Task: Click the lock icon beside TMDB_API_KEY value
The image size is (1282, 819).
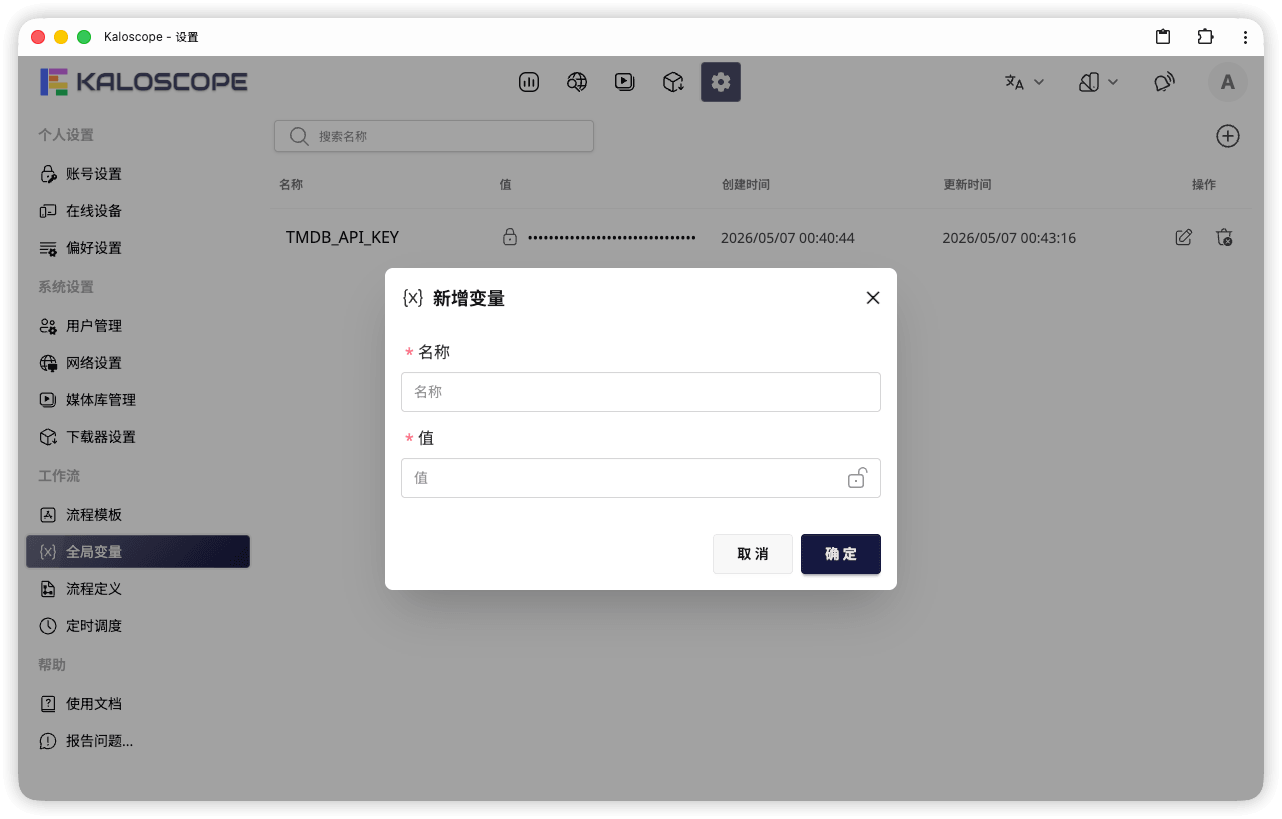Action: pos(510,237)
